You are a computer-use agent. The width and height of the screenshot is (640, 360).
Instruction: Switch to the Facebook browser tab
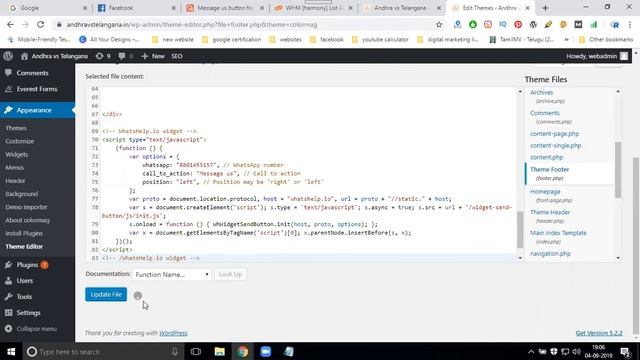pyautogui.click(x=136, y=8)
